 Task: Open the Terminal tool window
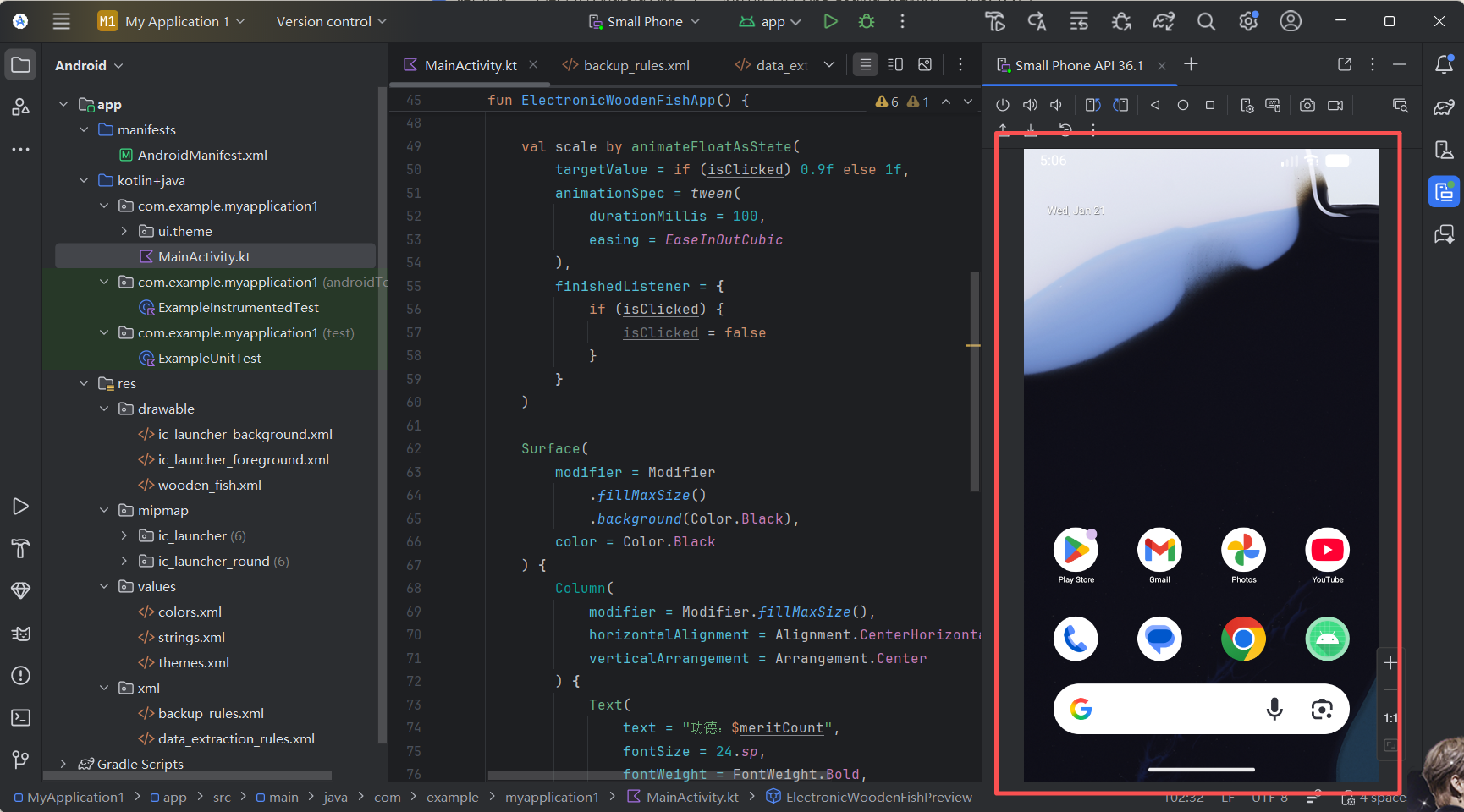(x=21, y=717)
